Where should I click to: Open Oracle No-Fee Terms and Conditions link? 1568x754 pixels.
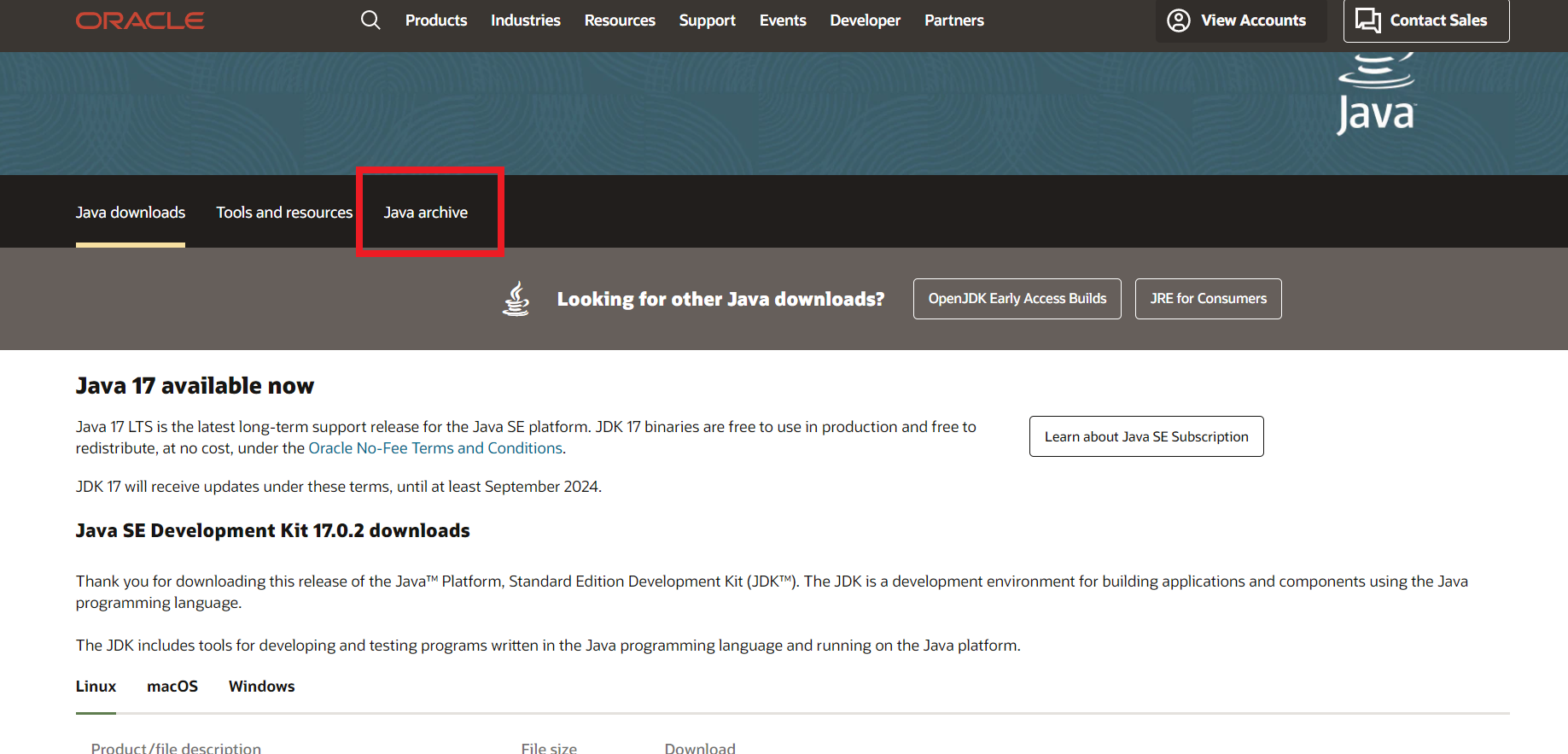click(x=435, y=448)
